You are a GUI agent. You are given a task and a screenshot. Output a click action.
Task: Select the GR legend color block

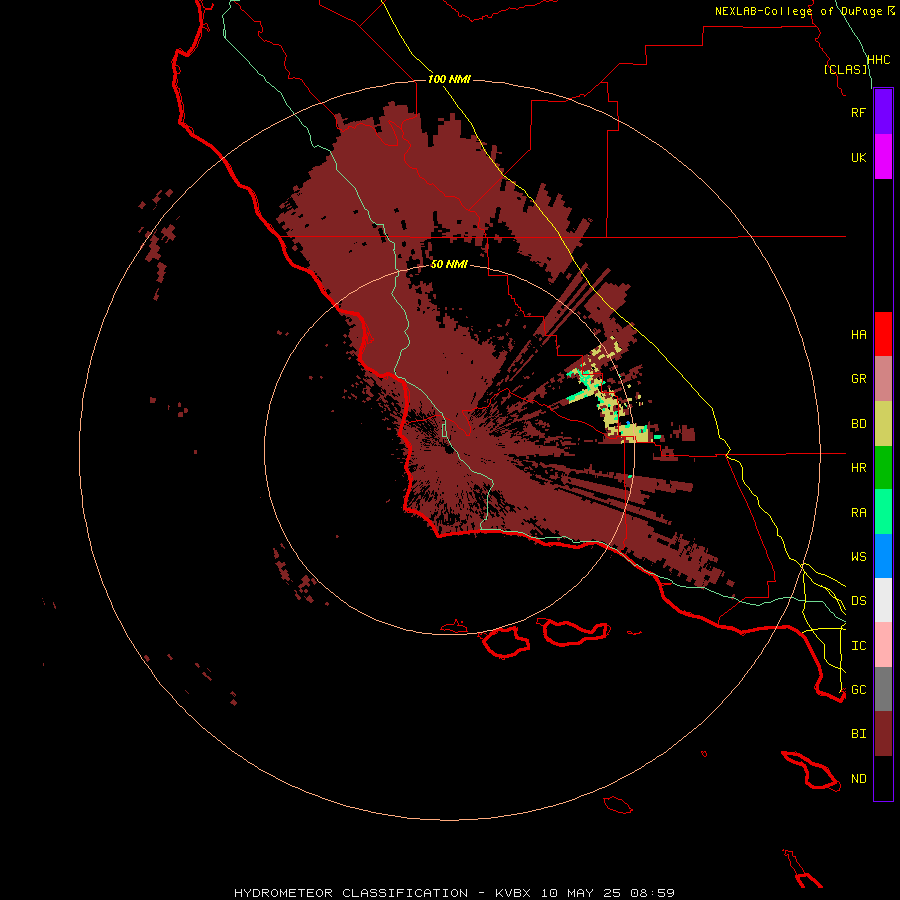pyautogui.click(x=883, y=379)
